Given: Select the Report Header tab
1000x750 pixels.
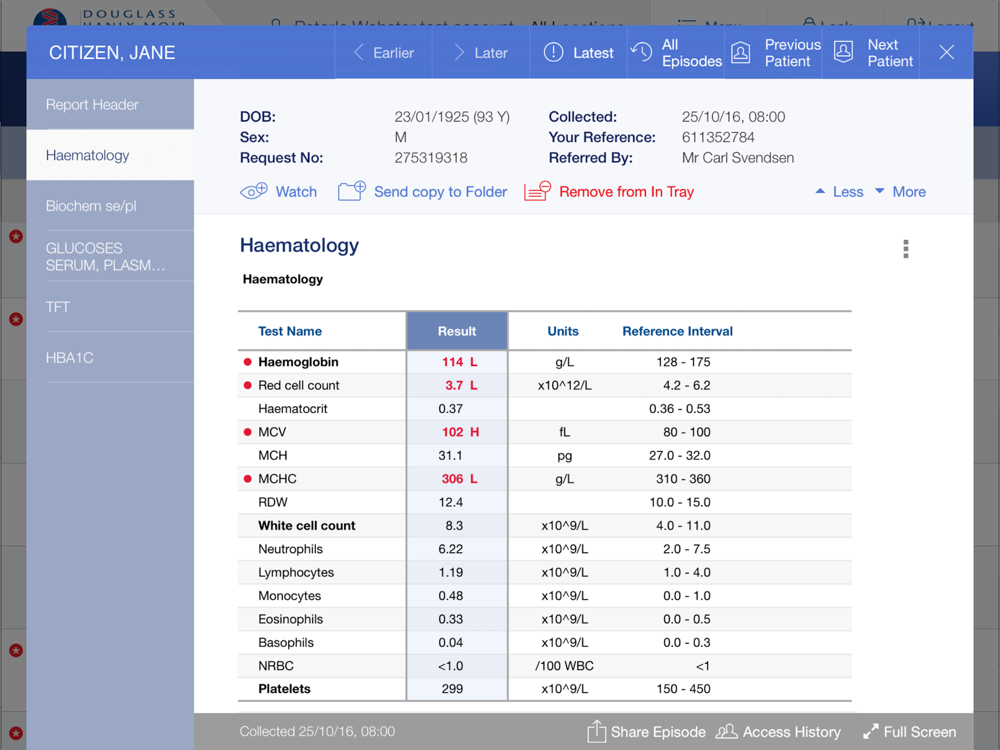Looking at the screenshot, I should (x=92, y=105).
